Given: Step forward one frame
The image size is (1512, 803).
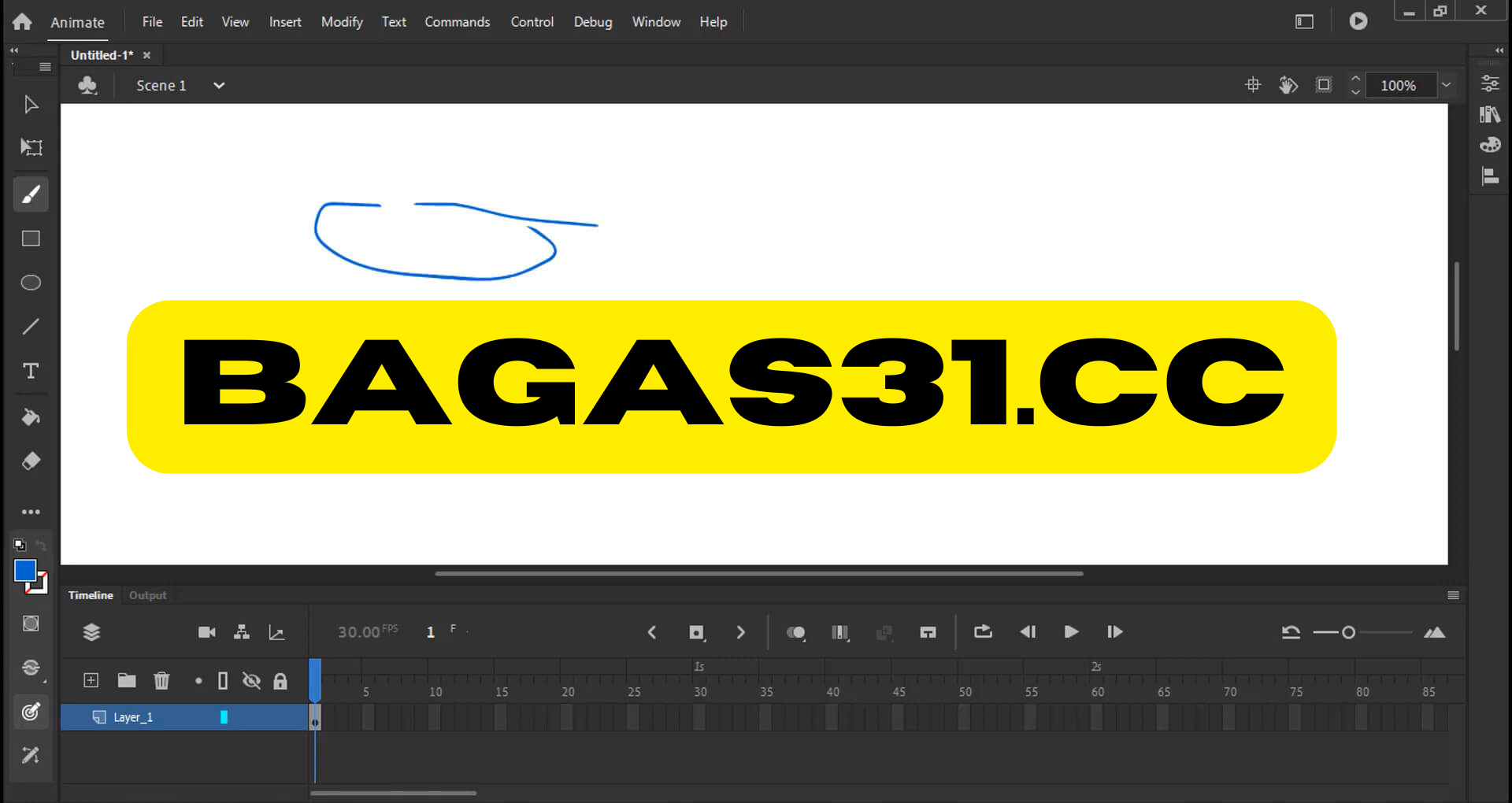Looking at the screenshot, I should (1114, 631).
